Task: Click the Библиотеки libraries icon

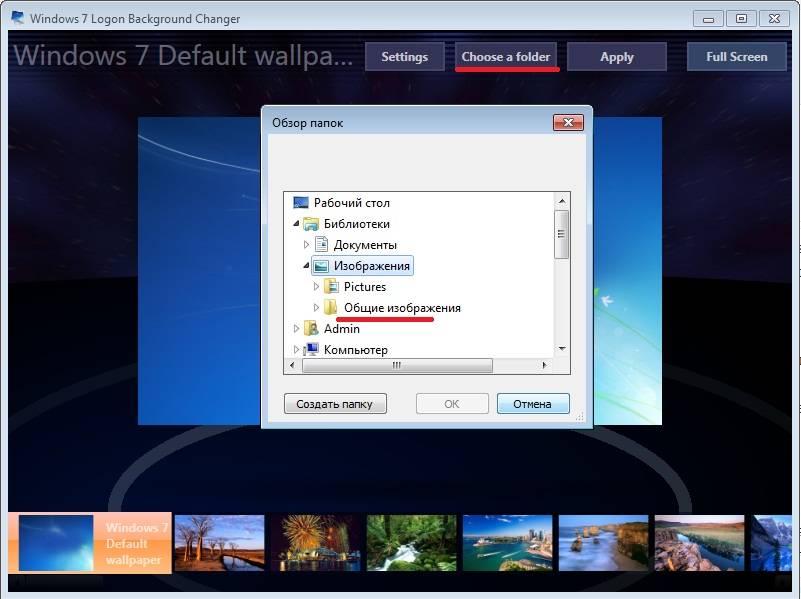Action: (x=311, y=224)
